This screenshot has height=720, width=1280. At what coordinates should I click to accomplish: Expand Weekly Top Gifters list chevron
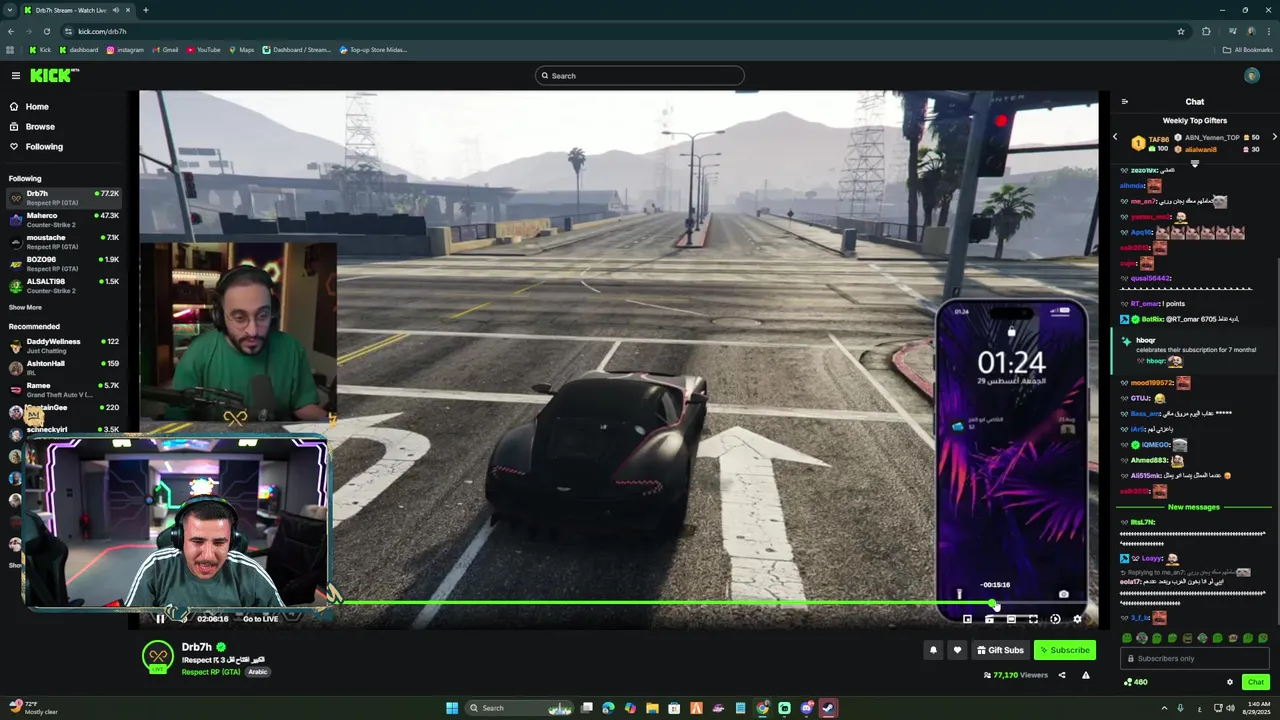[x=1194, y=163]
